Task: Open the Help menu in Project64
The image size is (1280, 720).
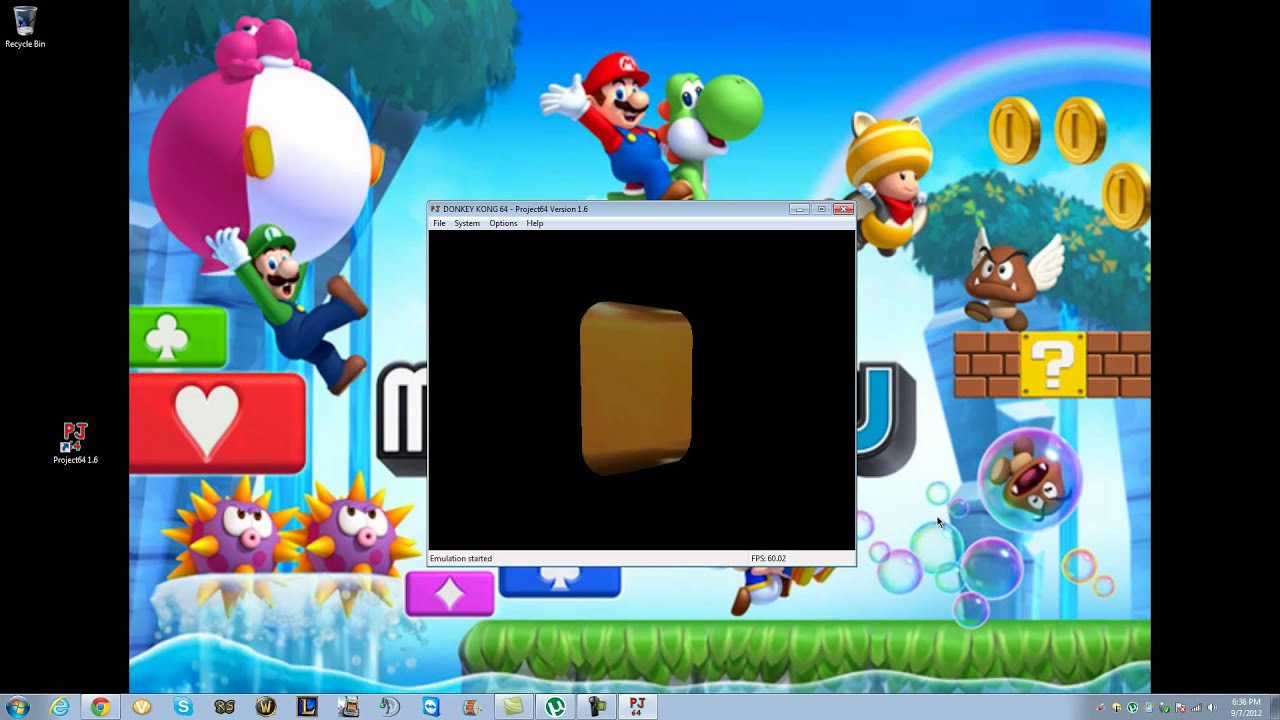Action: (x=535, y=223)
